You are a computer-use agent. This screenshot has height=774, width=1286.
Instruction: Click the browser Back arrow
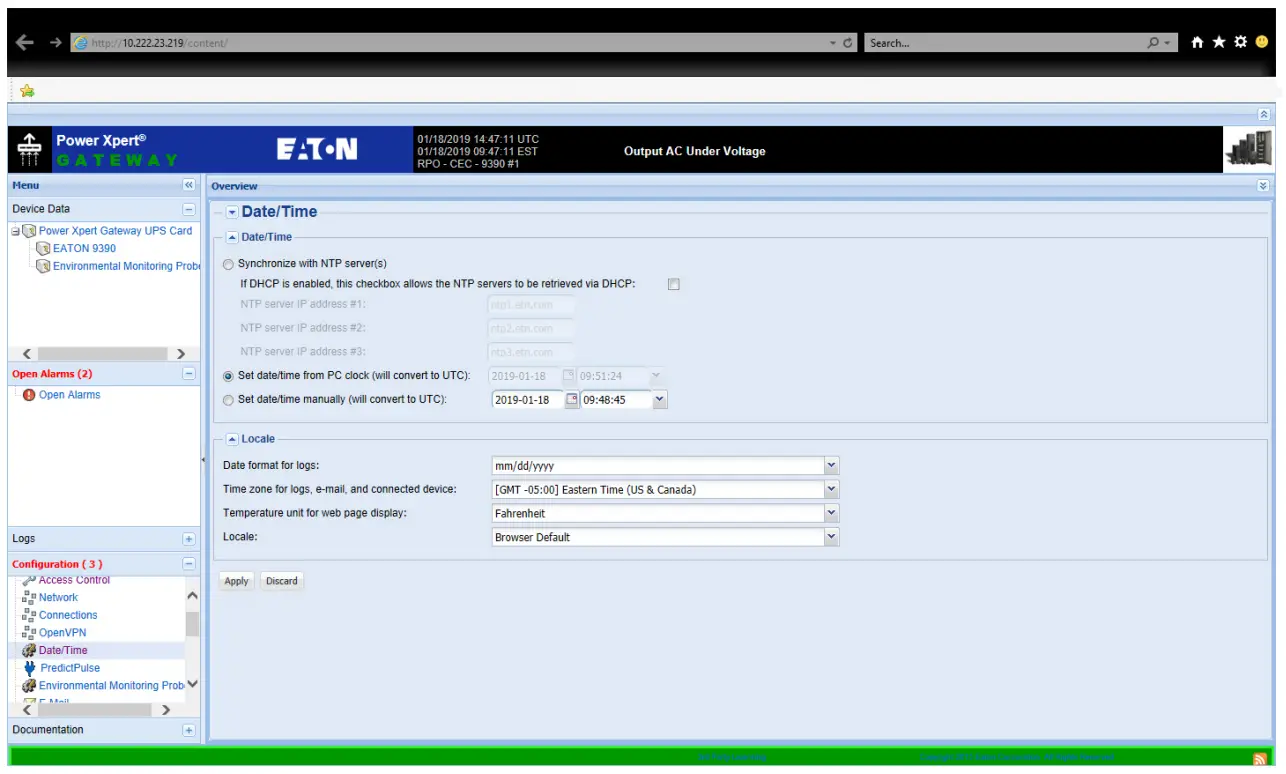coord(25,43)
